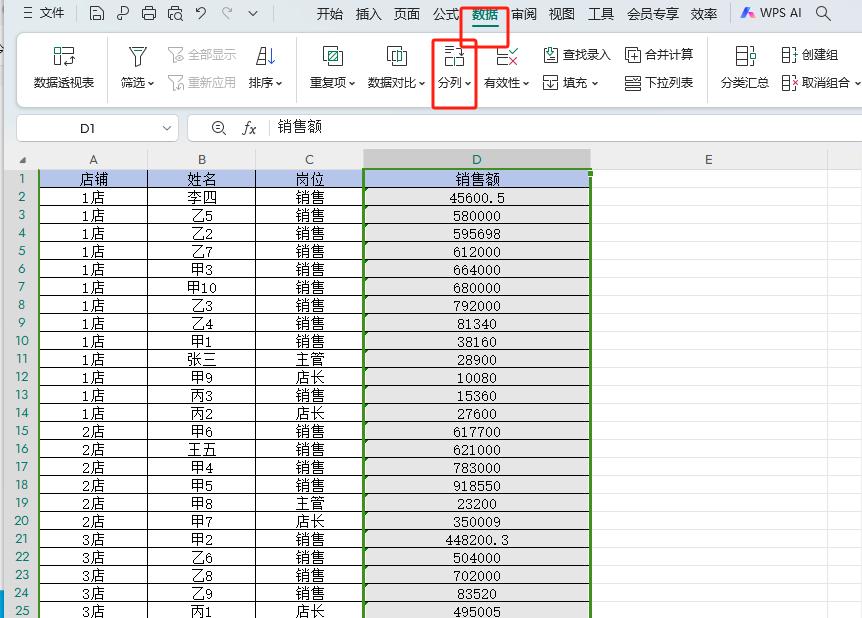Switch to the 审阅 tab
This screenshot has width=862, height=618.
click(523, 14)
